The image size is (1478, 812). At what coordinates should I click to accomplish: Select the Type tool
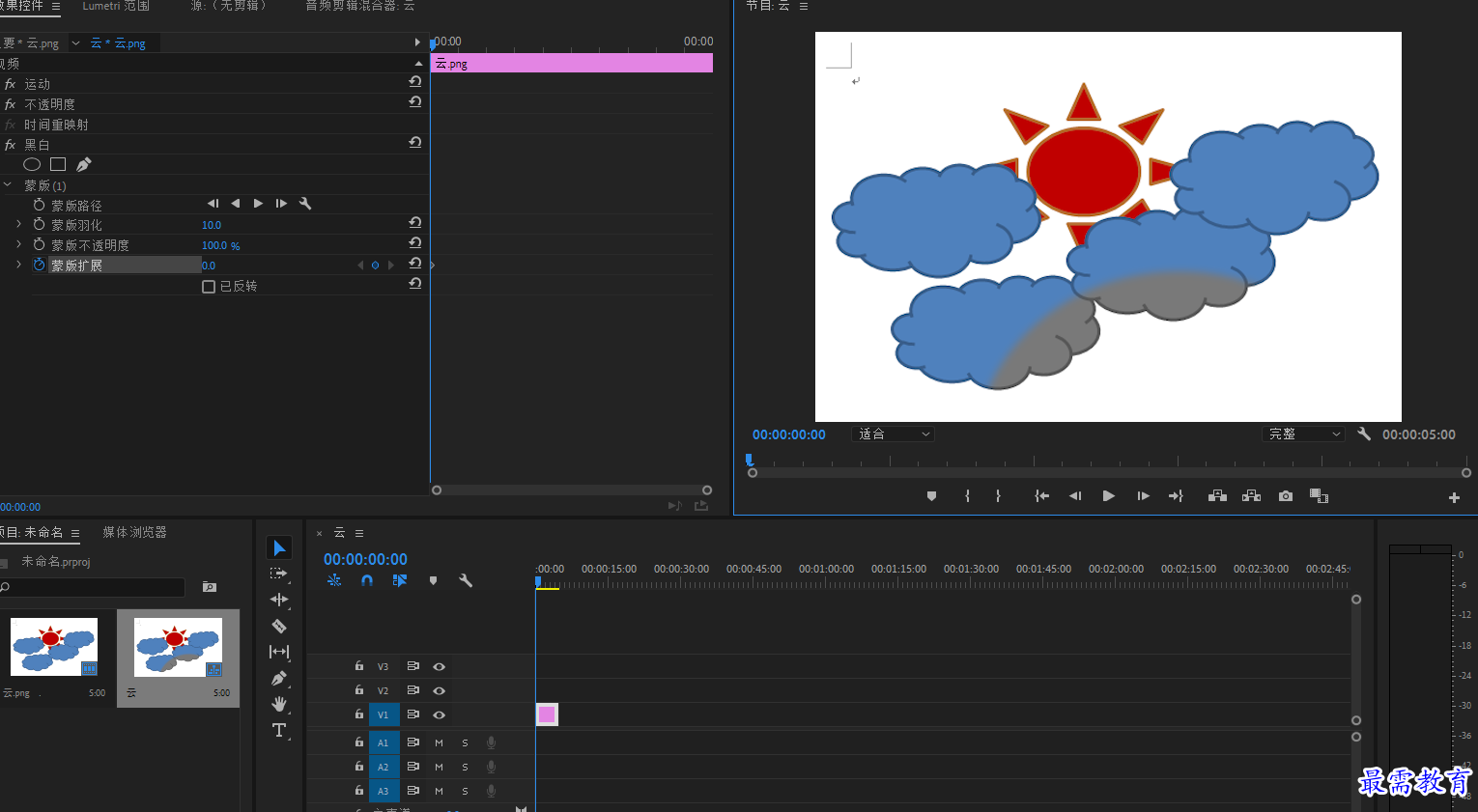pyautogui.click(x=279, y=730)
